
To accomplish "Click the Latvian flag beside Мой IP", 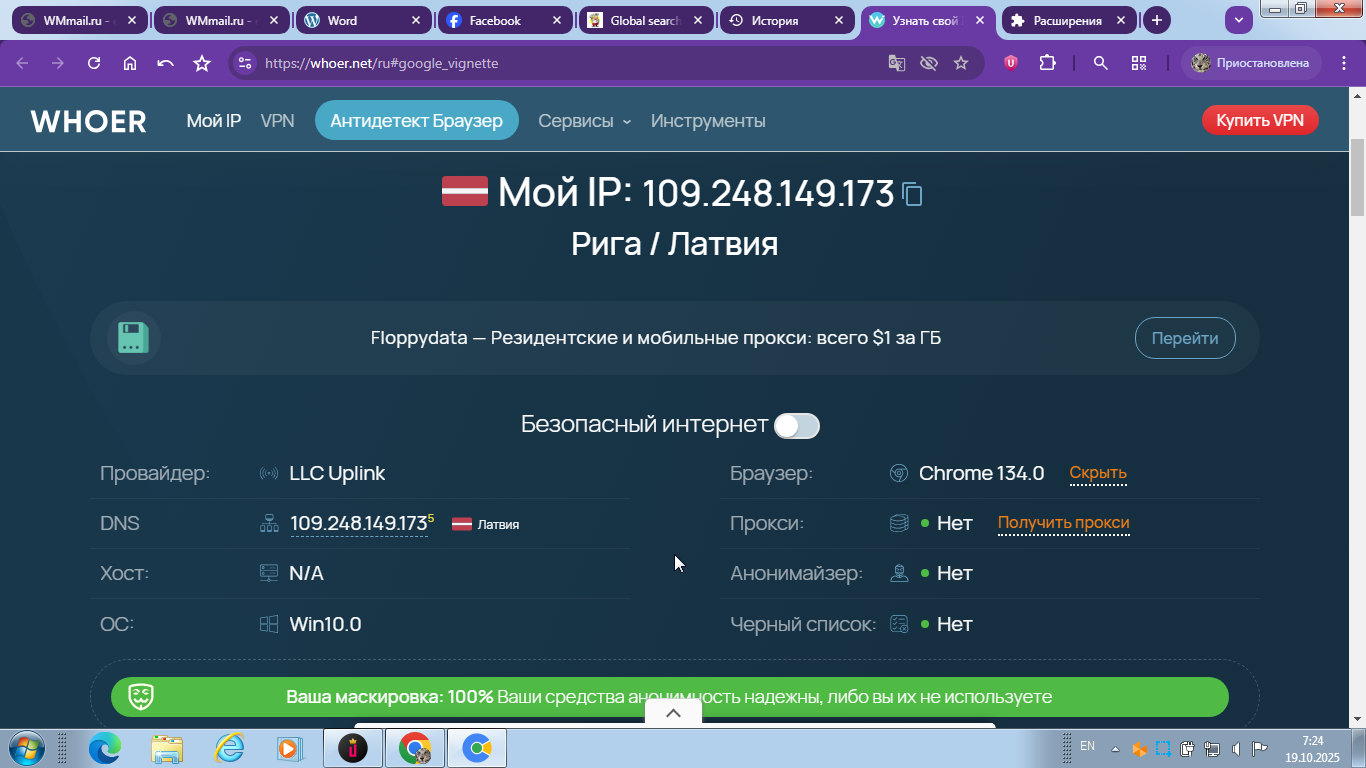I will click(x=465, y=191).
